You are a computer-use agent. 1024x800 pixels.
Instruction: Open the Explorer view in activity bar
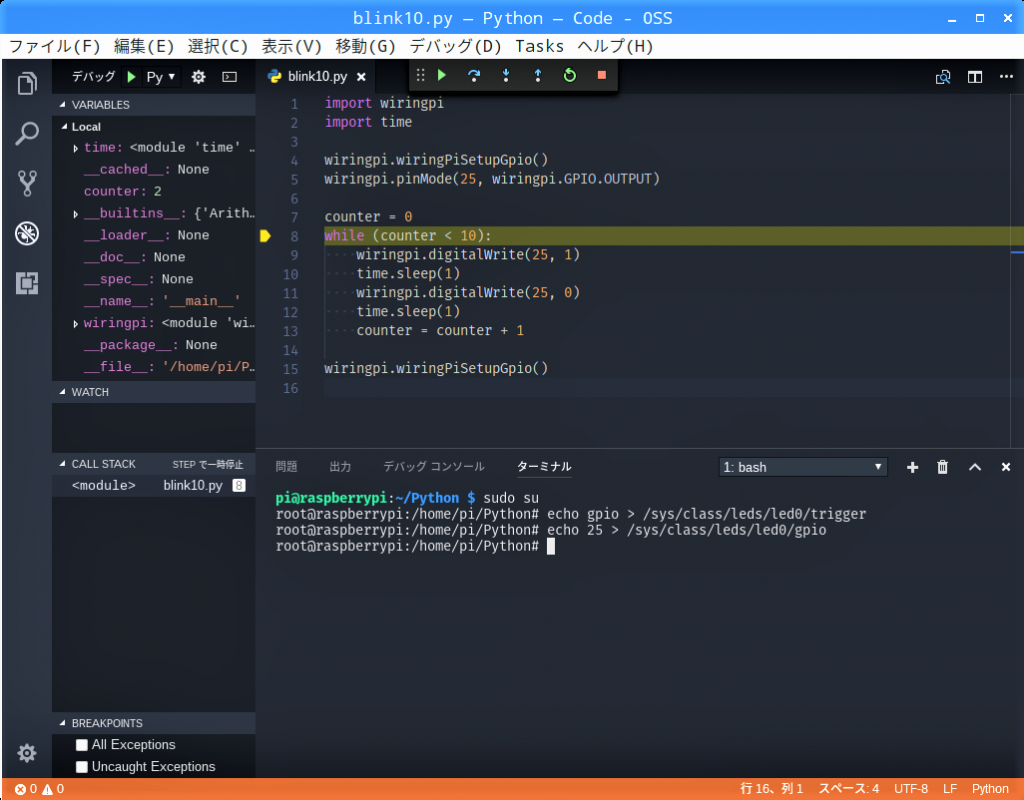tap(27, 84)
